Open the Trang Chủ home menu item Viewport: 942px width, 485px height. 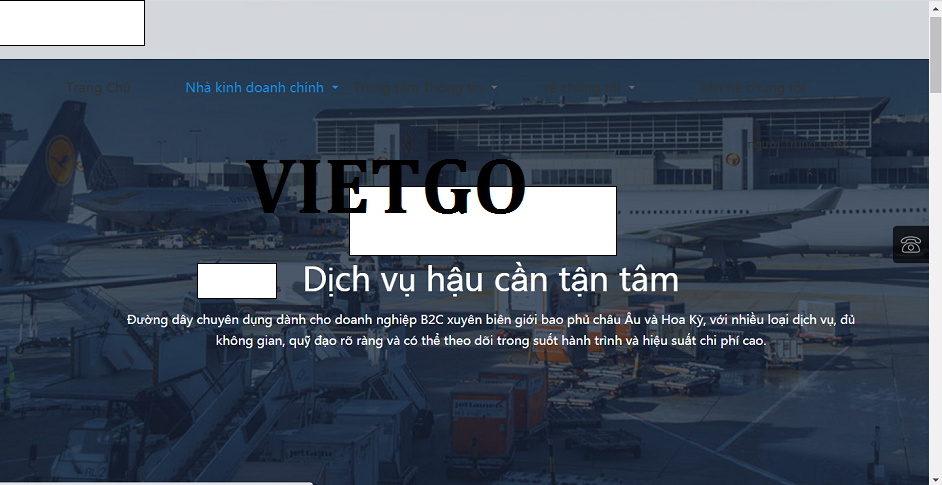point(98,88)
